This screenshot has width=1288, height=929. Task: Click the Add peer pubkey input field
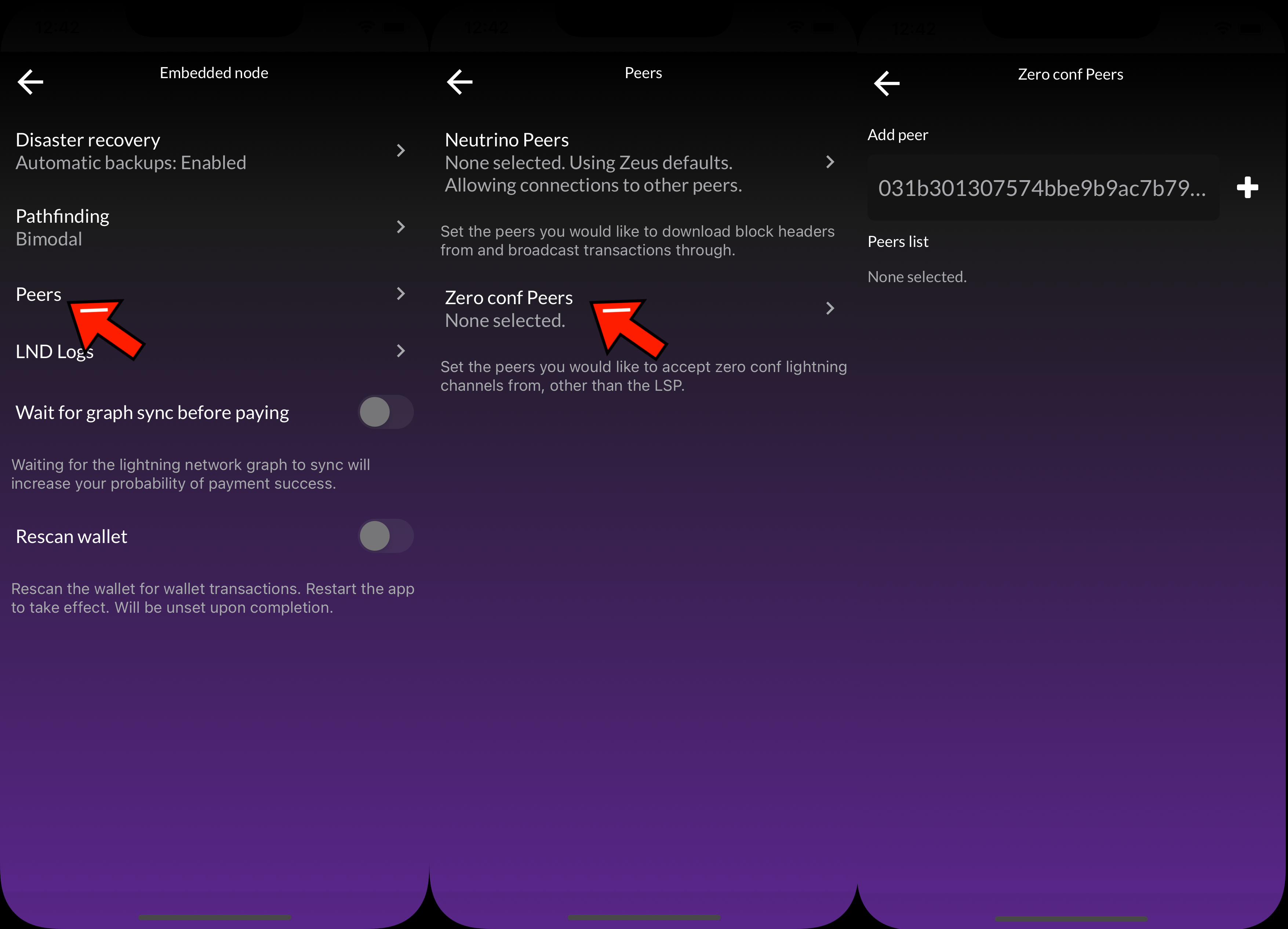coord(1042,188)
